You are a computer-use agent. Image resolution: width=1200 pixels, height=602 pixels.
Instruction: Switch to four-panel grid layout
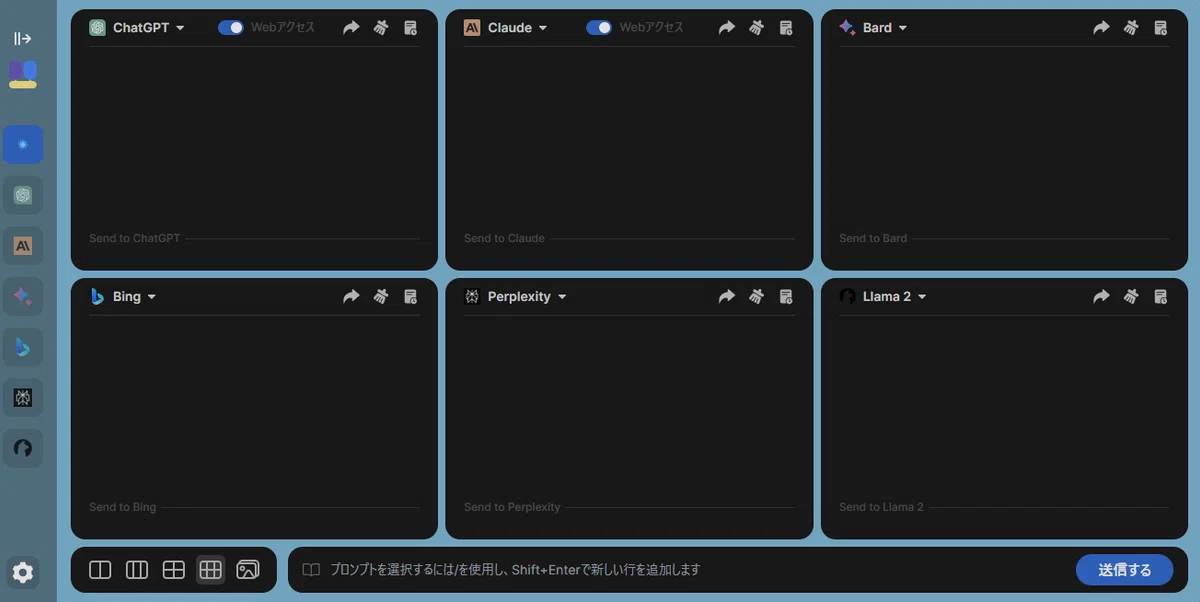(x=174, y=570)
